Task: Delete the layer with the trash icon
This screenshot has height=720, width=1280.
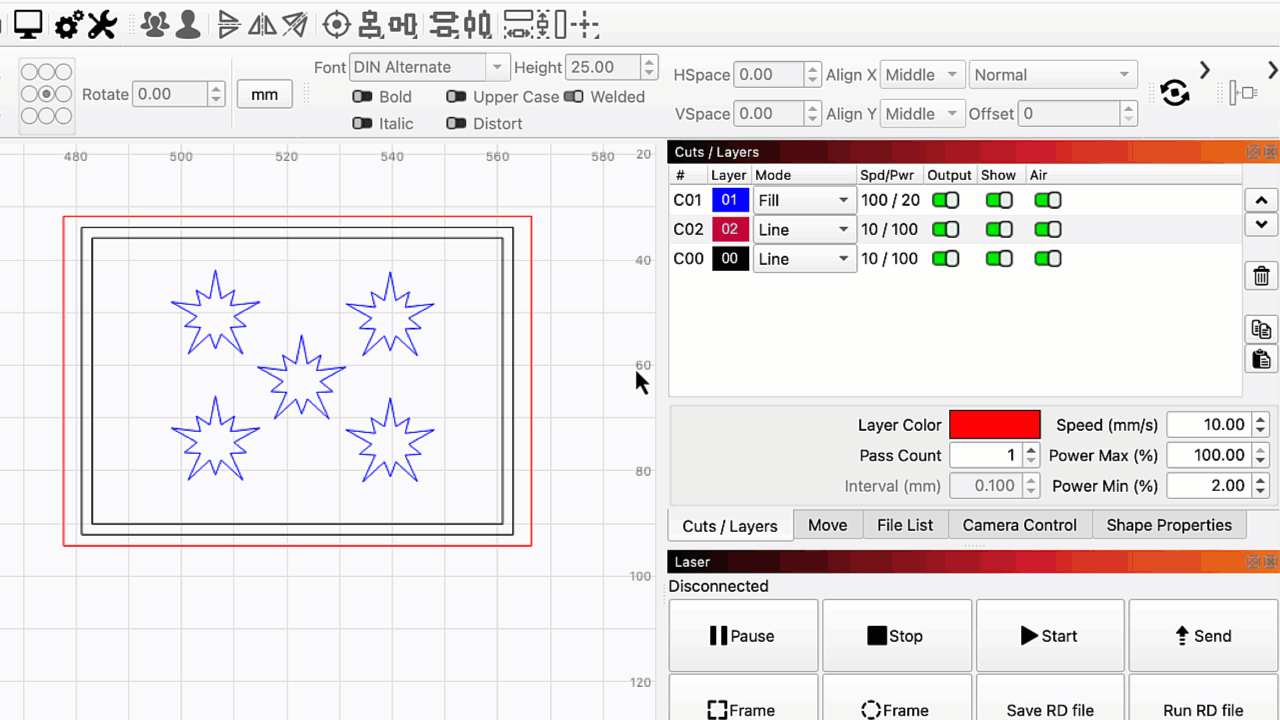Action: tap(1261, 276)
